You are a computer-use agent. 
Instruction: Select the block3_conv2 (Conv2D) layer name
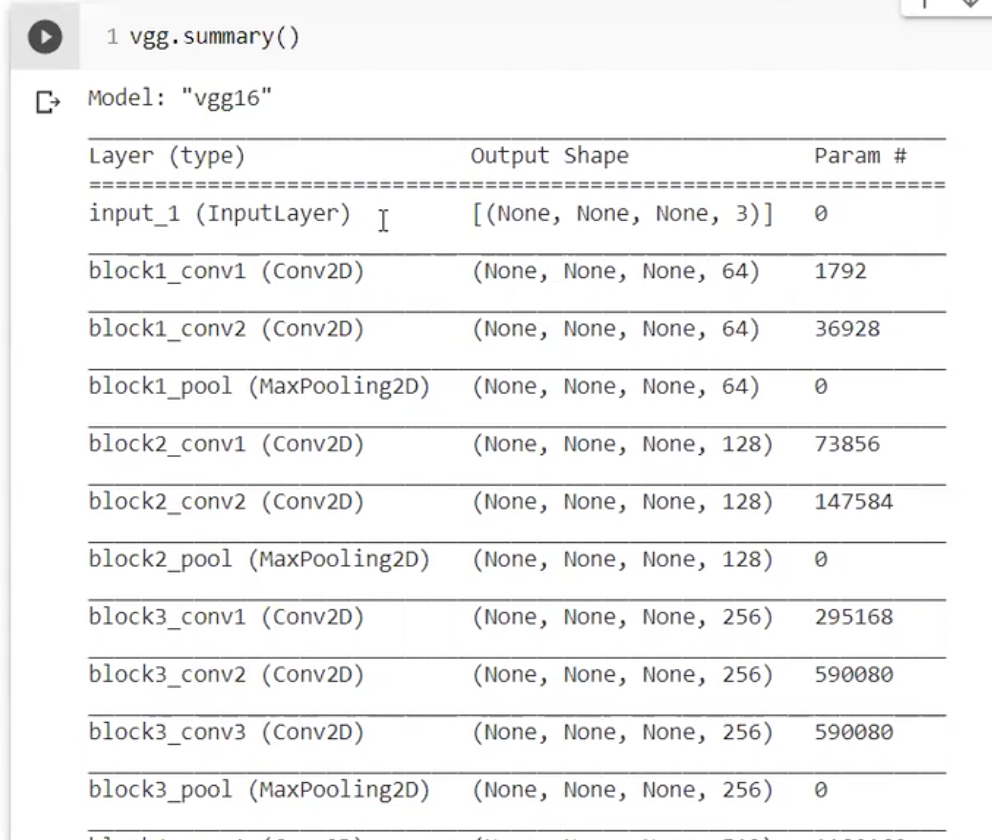(226, 674)
